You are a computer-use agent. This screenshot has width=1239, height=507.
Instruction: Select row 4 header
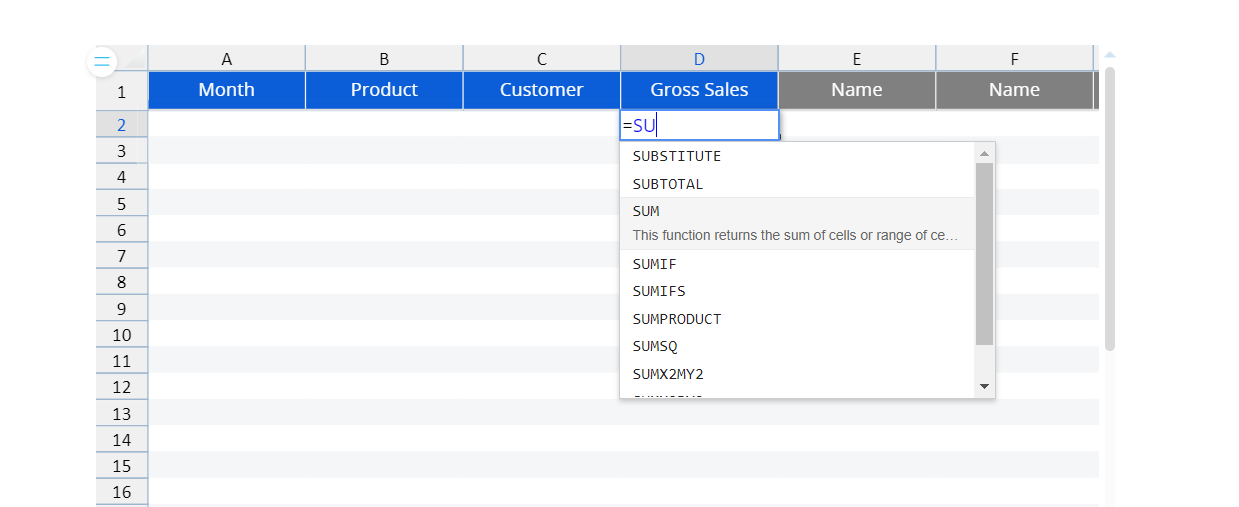point(122,177)
